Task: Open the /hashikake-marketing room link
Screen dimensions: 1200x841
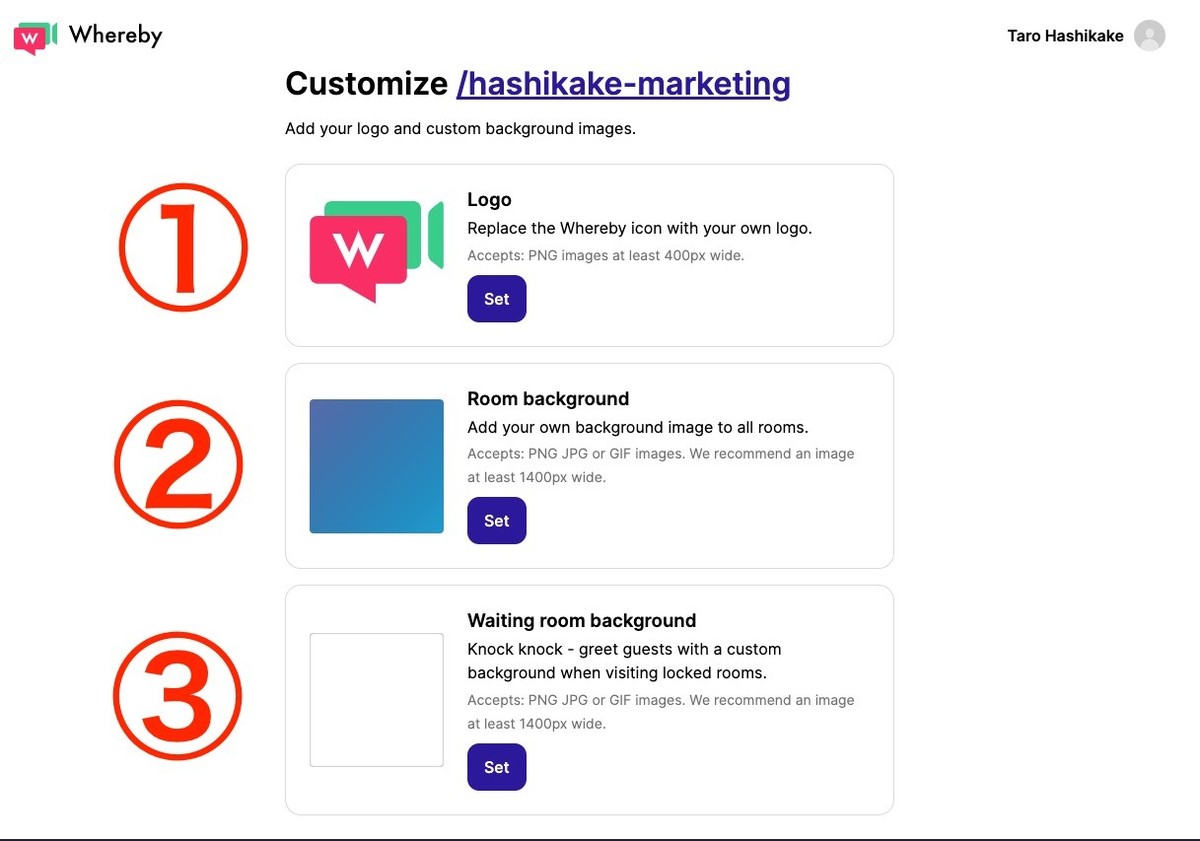Action: coord(623,84)
